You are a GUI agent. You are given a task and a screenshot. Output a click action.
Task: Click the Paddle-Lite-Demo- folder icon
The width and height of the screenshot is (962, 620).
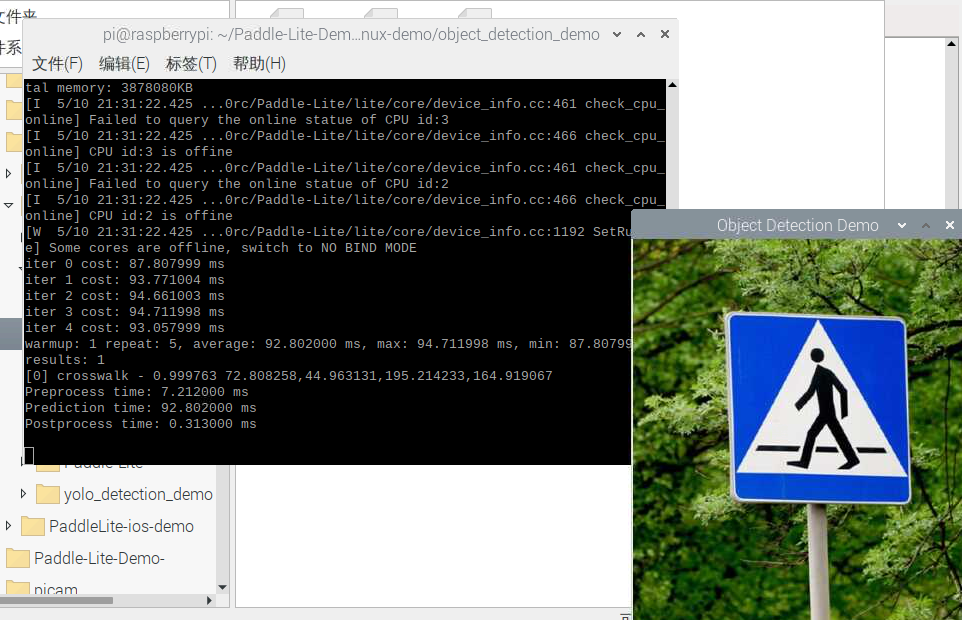click(18, 558)
